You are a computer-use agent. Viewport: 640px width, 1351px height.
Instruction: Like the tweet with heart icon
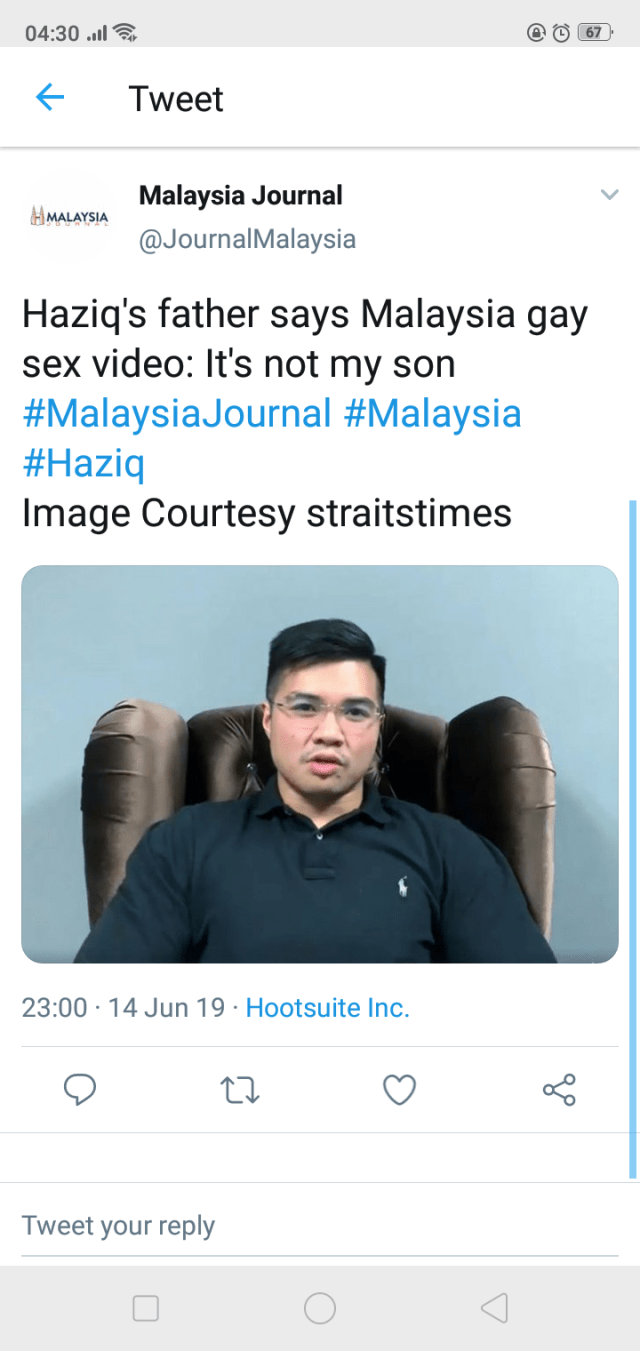400,1089
